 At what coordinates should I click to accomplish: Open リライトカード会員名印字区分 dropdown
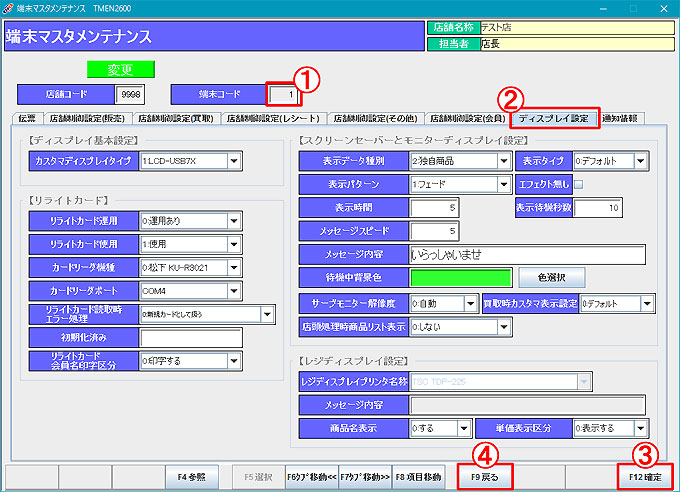tap(234, 361)
